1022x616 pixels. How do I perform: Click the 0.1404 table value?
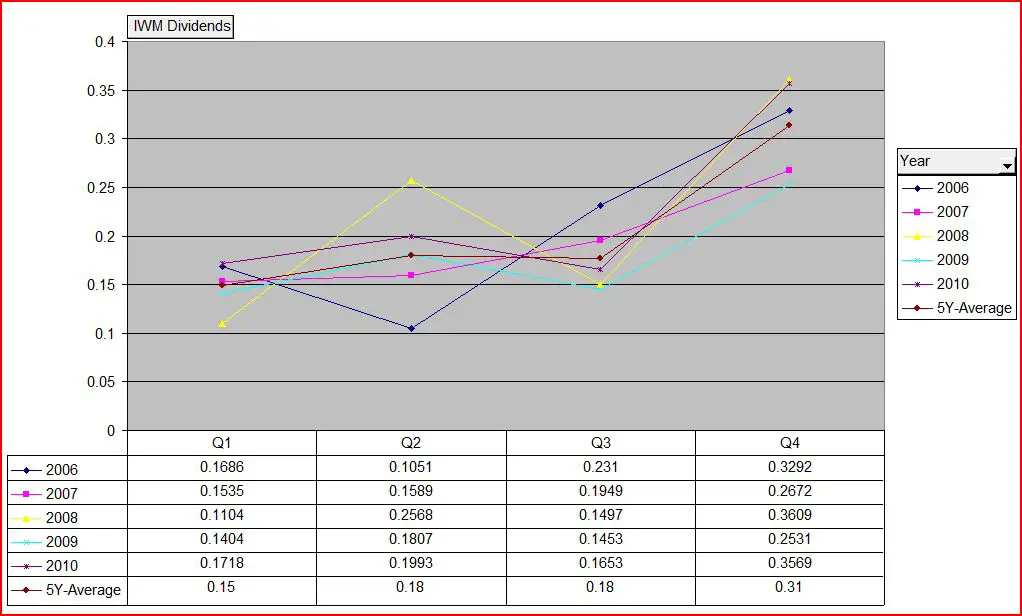tap(222, 539)
